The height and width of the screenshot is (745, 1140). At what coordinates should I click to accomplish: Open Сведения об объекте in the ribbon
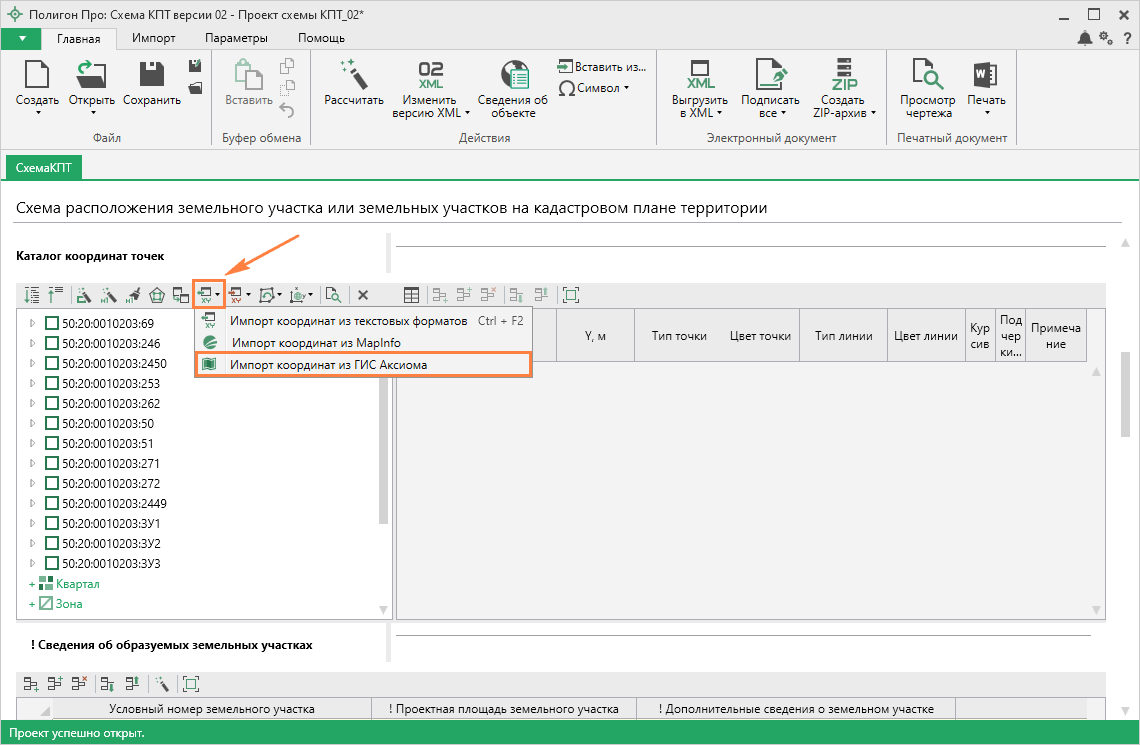click(512, 75)
